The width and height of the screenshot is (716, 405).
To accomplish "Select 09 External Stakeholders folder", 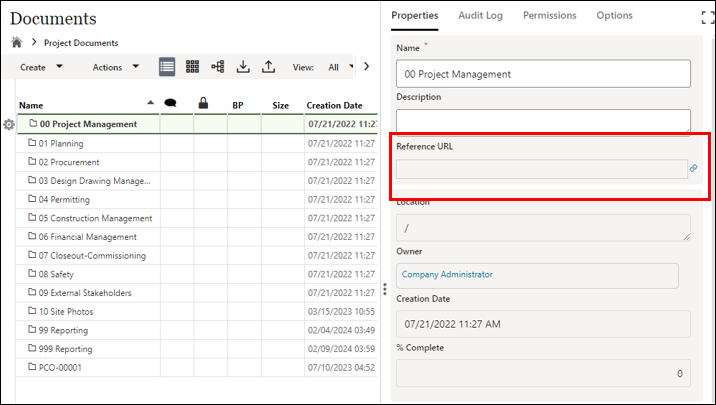I will pos(85,293).
